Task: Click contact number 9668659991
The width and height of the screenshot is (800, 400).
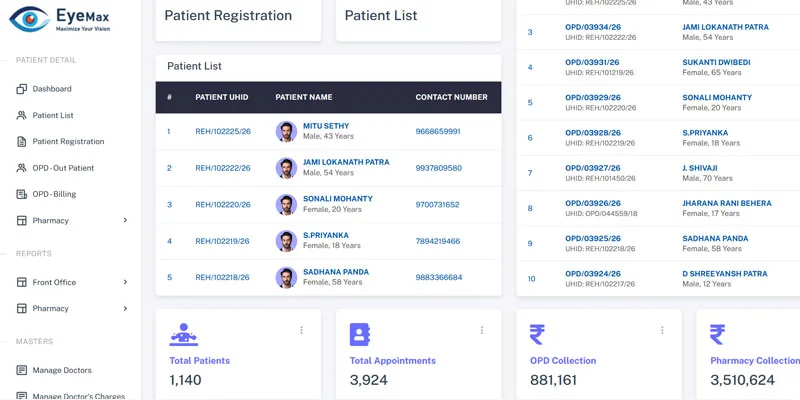Action: (438, 132)
